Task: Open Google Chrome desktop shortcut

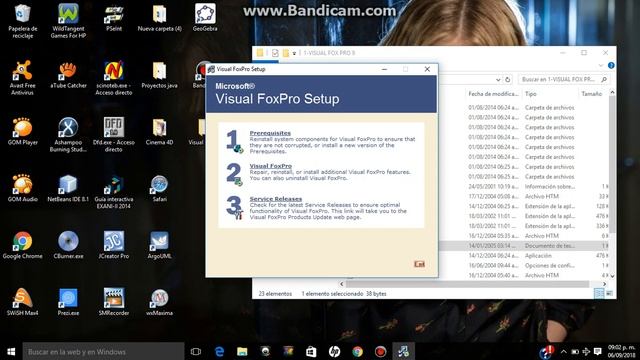Action: (22, 246)
